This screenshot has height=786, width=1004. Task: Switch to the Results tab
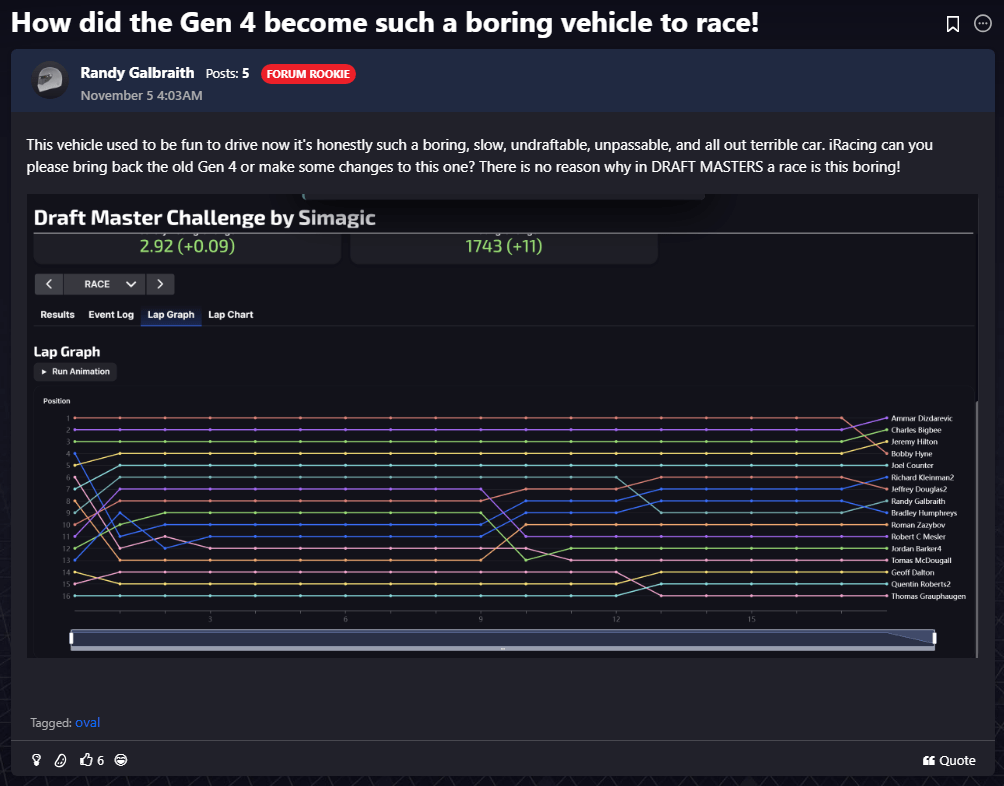(x=57, y=315)
